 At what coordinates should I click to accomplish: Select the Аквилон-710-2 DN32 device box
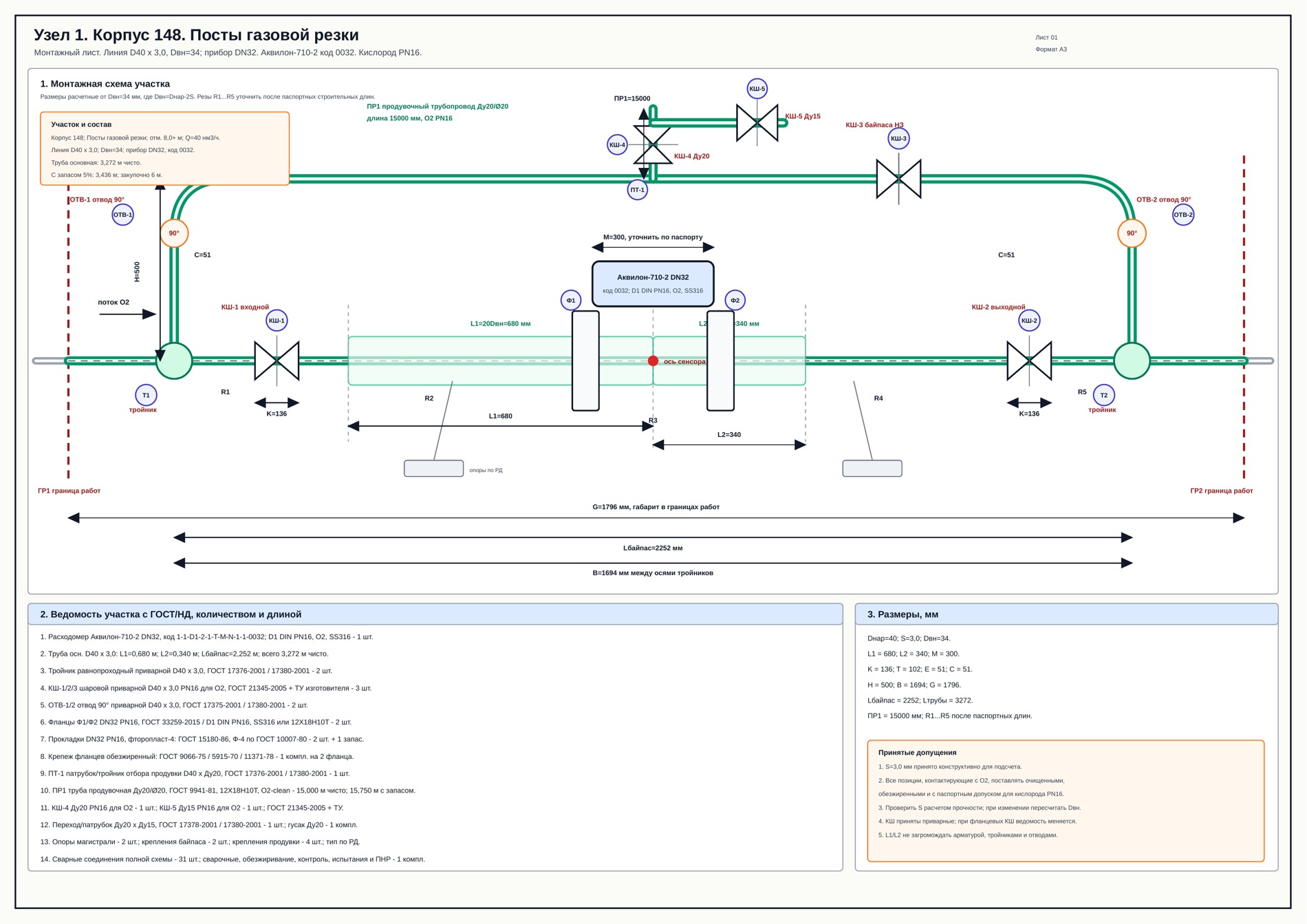click(653, 283)
